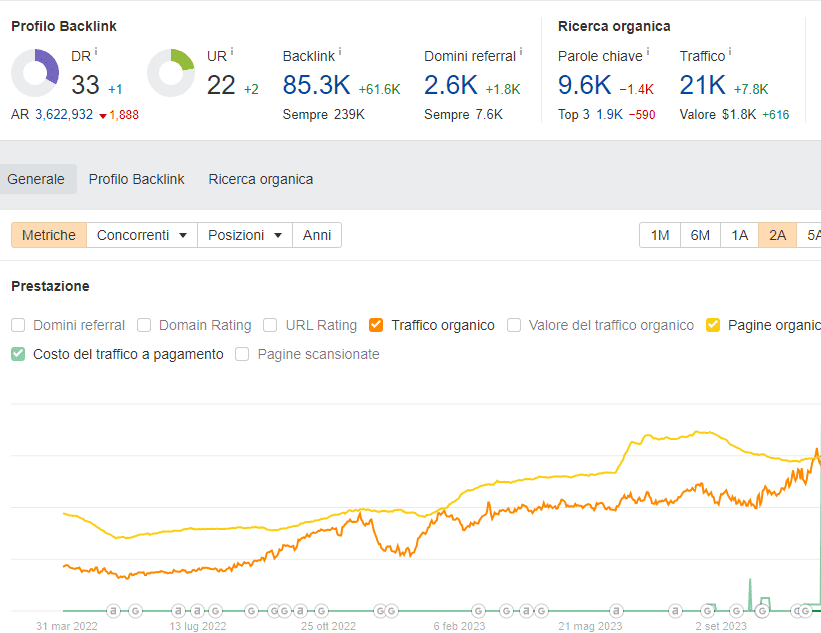Click the Parole chiave info icon

click(647, 51)
